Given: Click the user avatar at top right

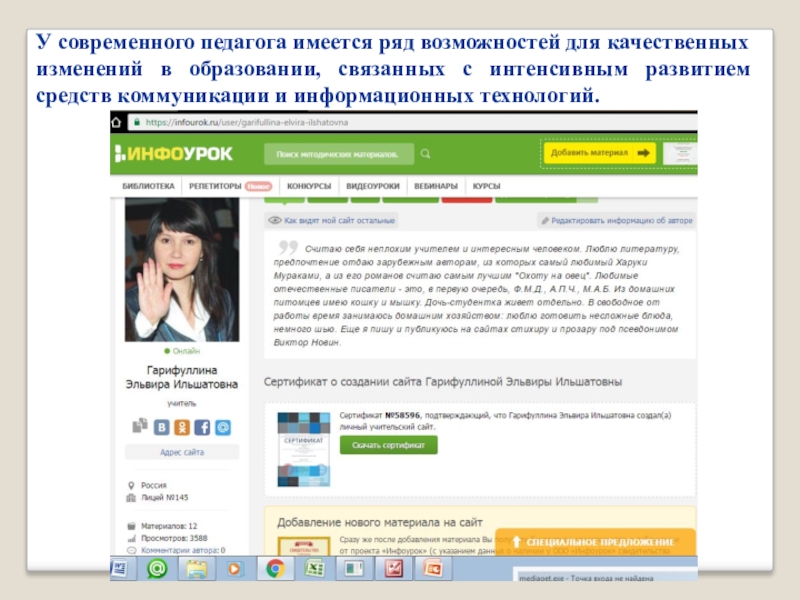Looking at the screenshot, I should (x=681, y=154).
